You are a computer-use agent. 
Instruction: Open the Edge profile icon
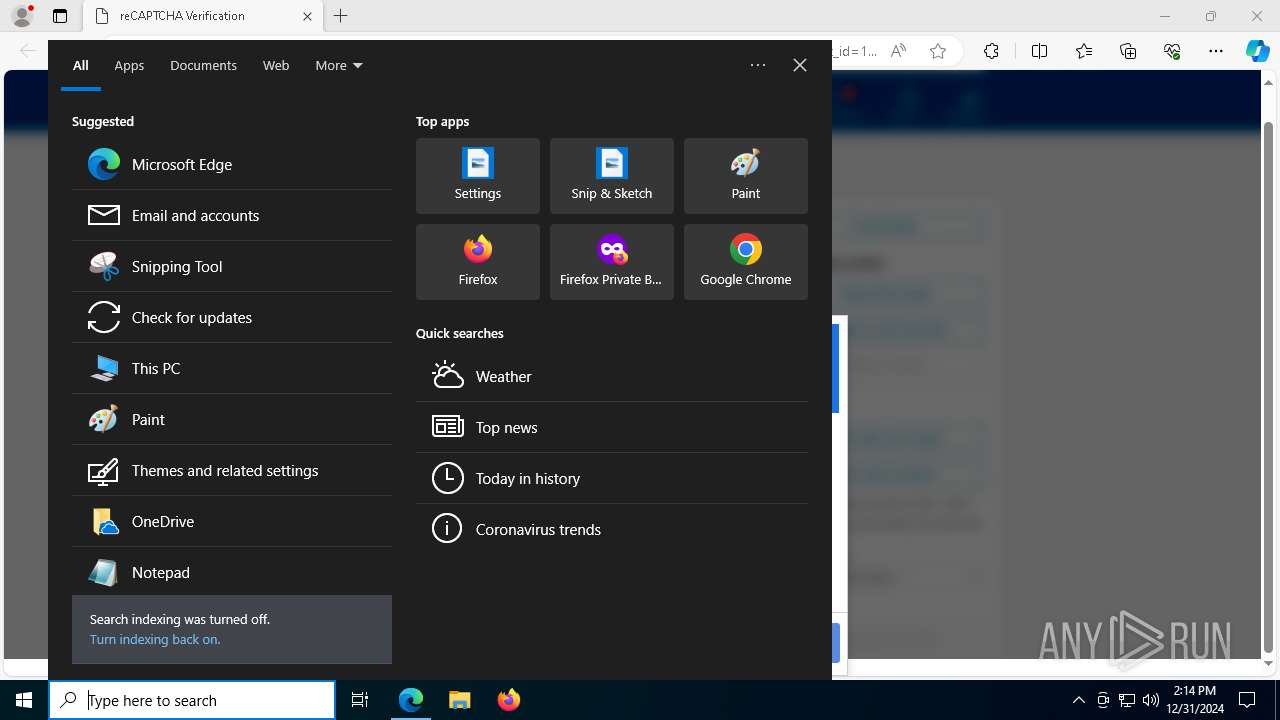click(22, 16)
